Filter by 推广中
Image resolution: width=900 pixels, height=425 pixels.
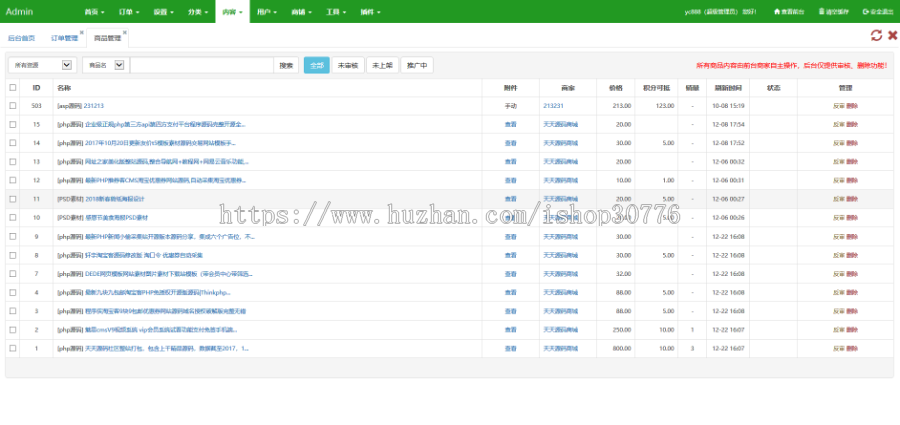417,65
